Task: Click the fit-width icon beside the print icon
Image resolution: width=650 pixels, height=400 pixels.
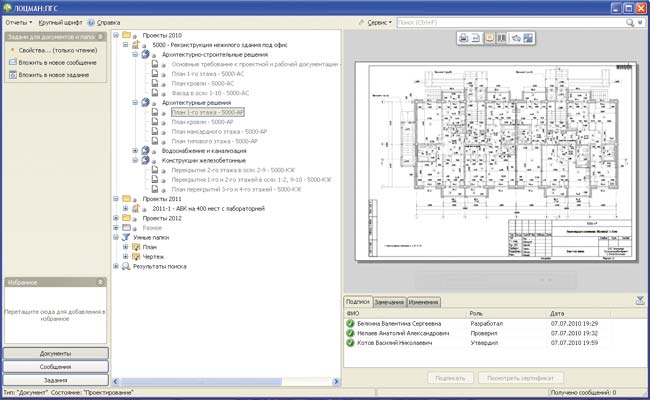Action: click(x=476, y=38)
